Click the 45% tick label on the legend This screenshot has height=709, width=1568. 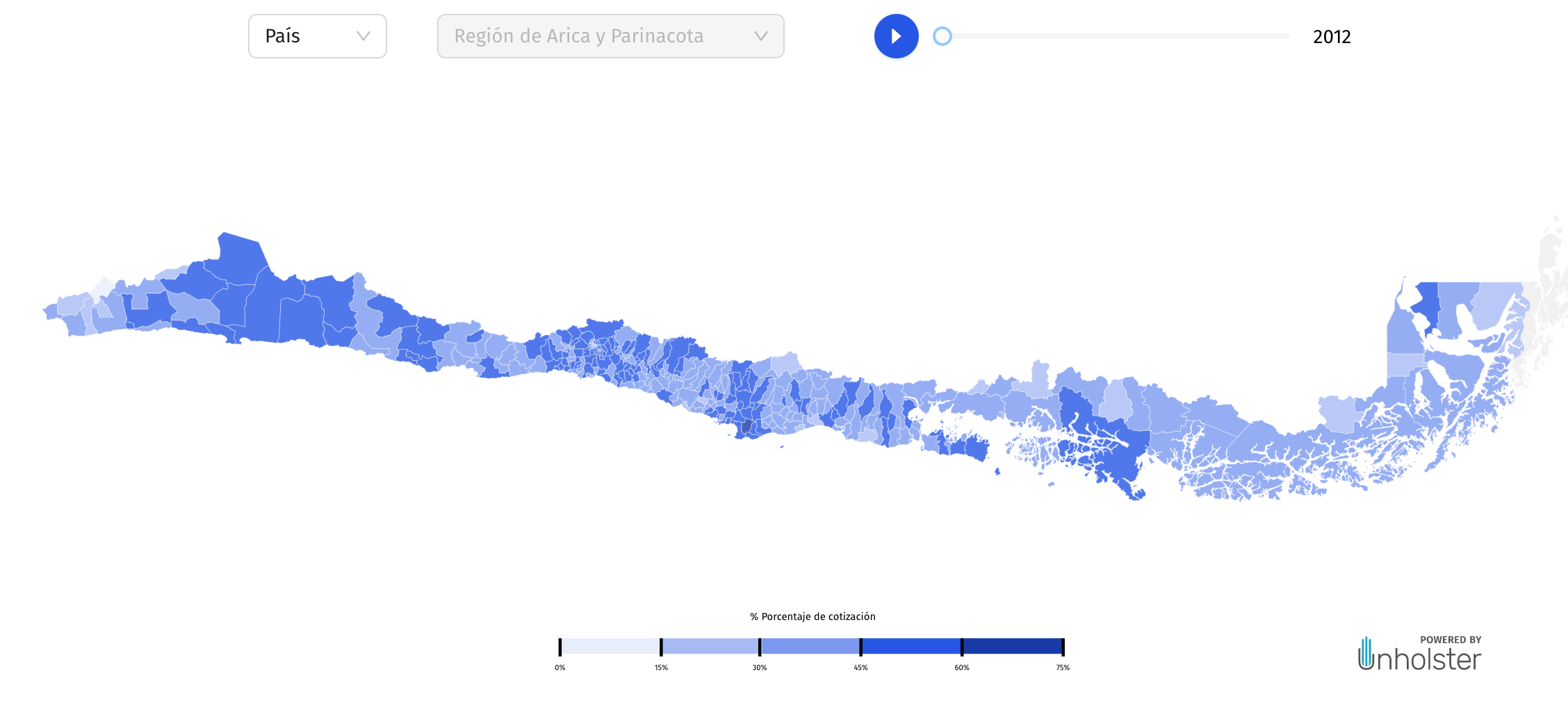(860, 667)
